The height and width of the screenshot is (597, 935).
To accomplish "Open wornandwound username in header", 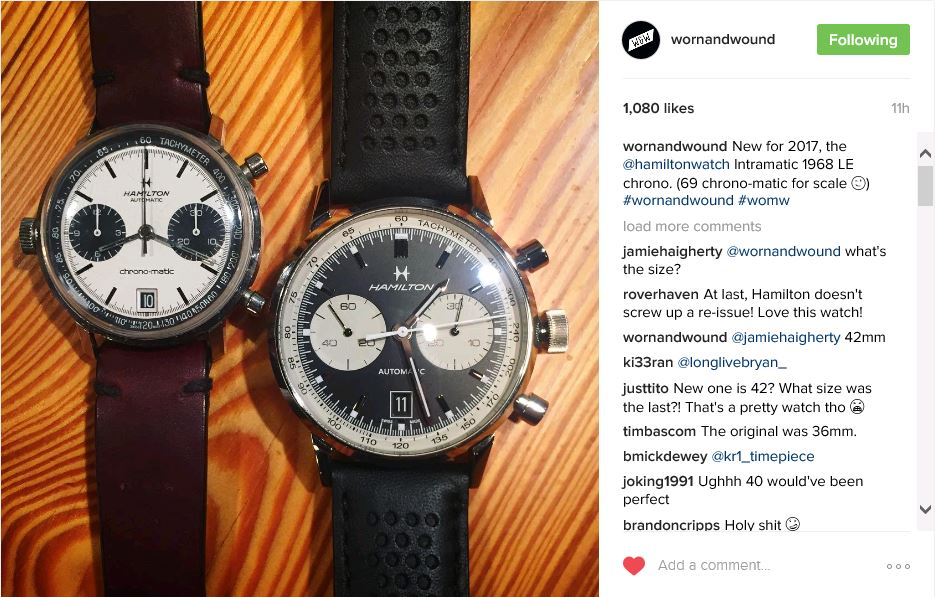I will pyautogui.click(x=723, y=39).
